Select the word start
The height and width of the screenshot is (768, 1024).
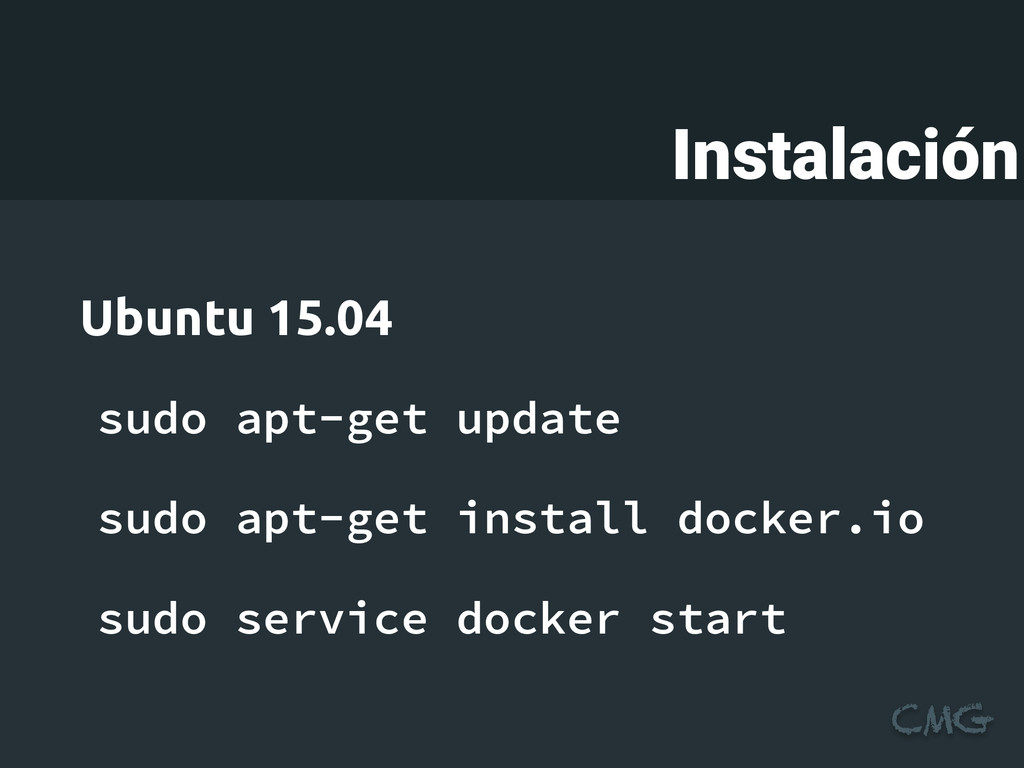point(718,620)
